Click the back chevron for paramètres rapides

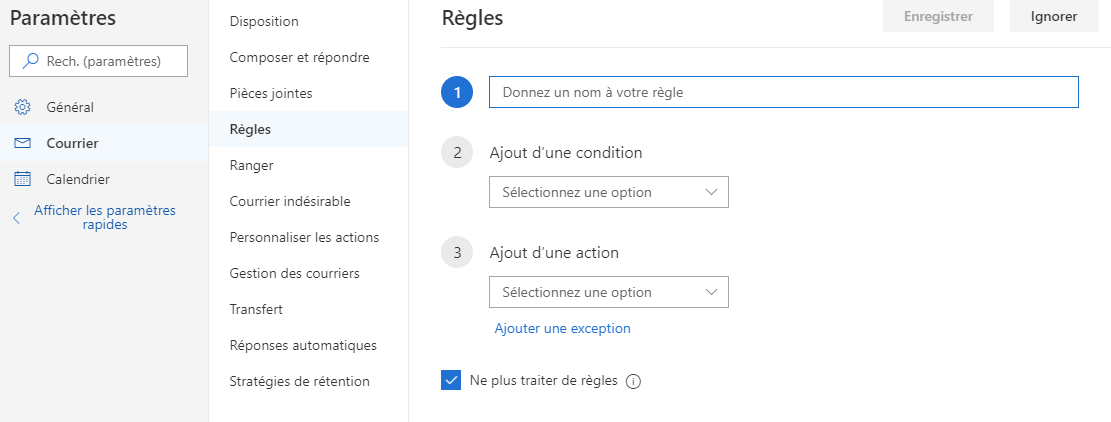[16, 217]
